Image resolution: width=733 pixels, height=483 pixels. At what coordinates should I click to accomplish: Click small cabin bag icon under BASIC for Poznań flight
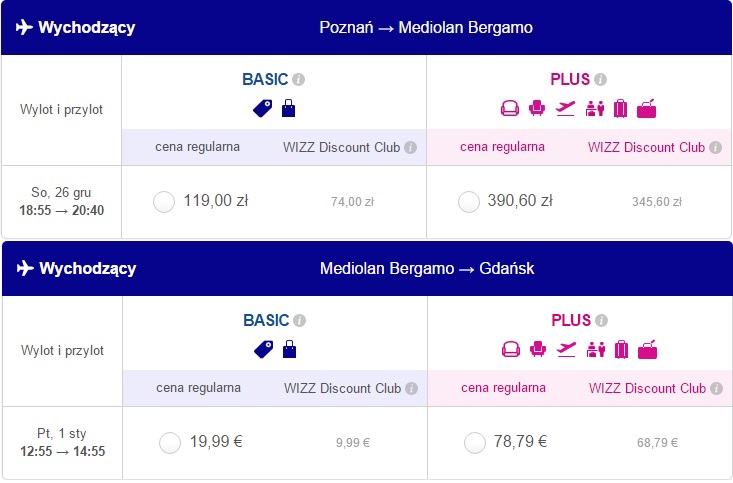288,108
